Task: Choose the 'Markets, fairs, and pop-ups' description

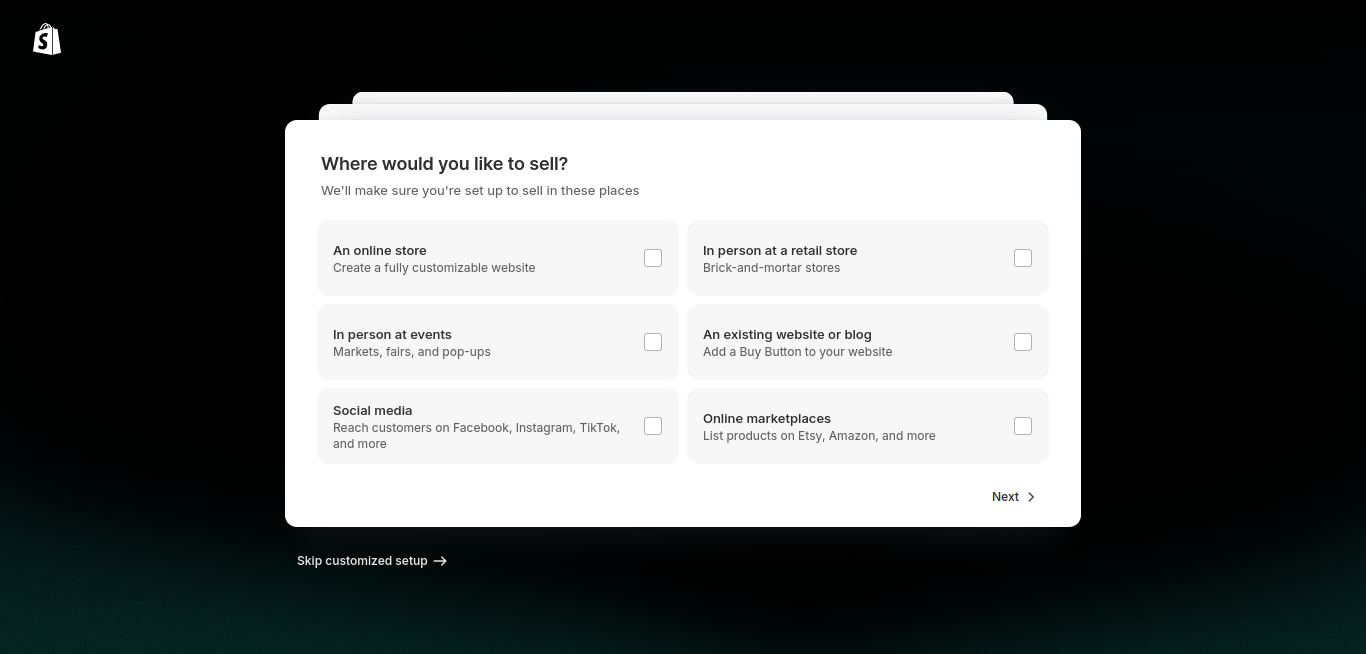Action: coord(411,352)
